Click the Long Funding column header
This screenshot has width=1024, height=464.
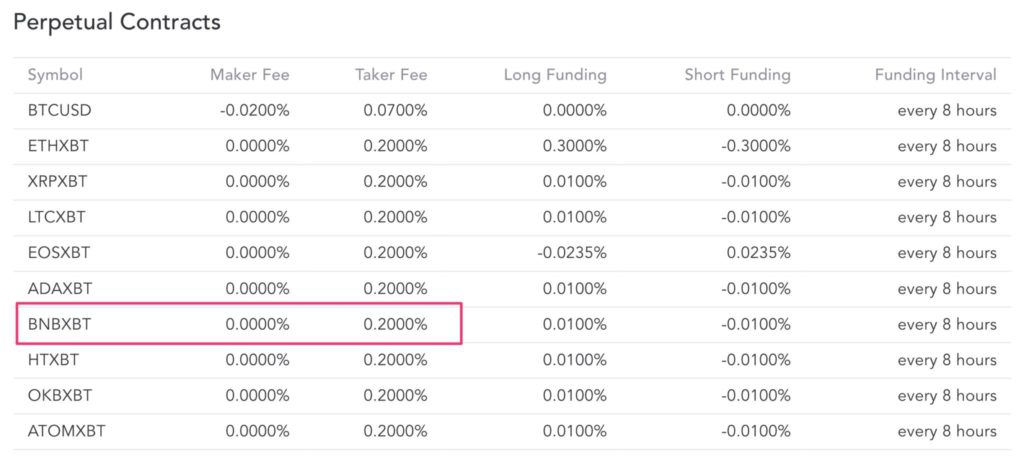(555, 75)
